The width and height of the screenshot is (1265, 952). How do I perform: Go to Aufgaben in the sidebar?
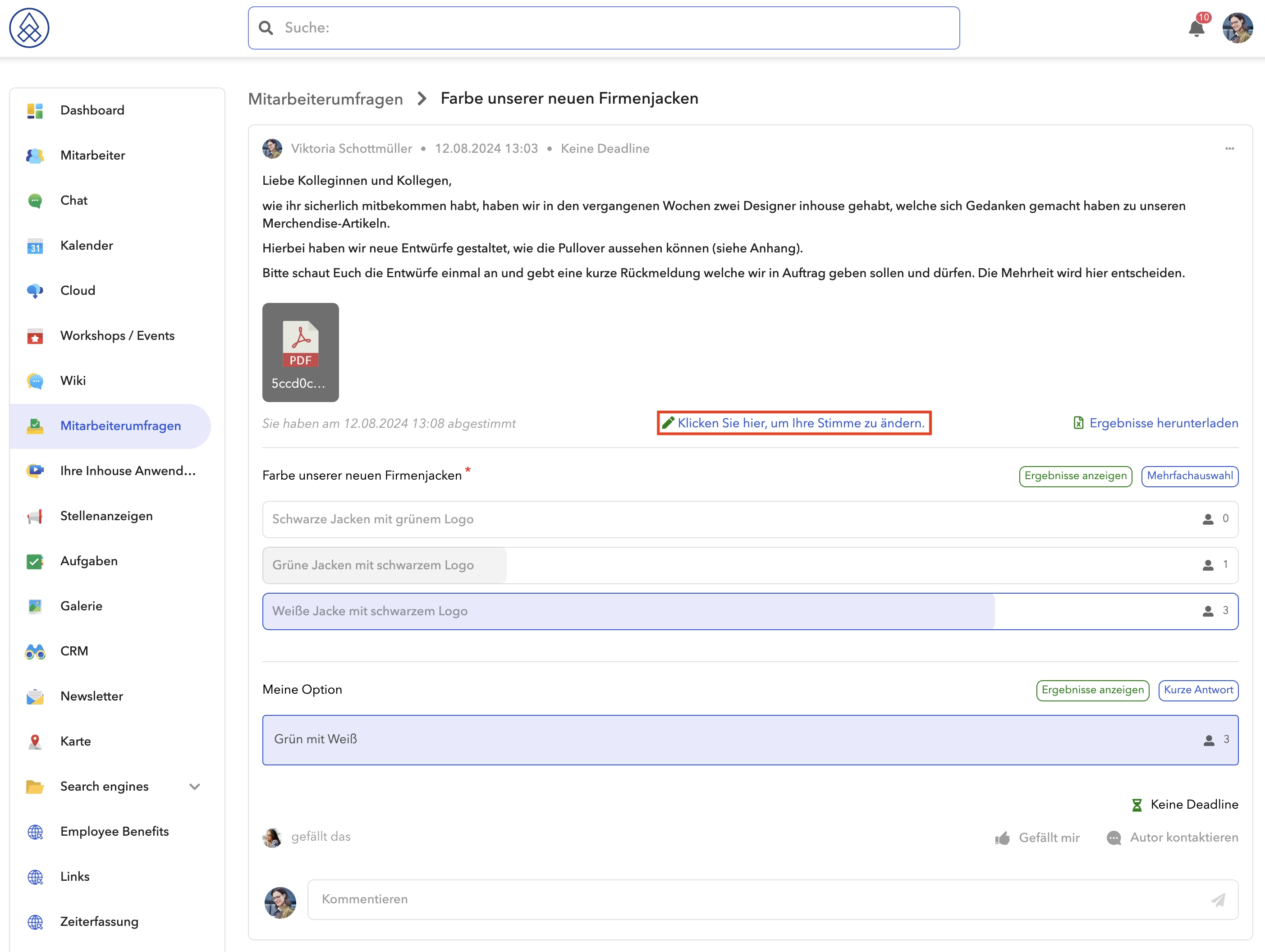pyautogui.click(x=89, y=561)
